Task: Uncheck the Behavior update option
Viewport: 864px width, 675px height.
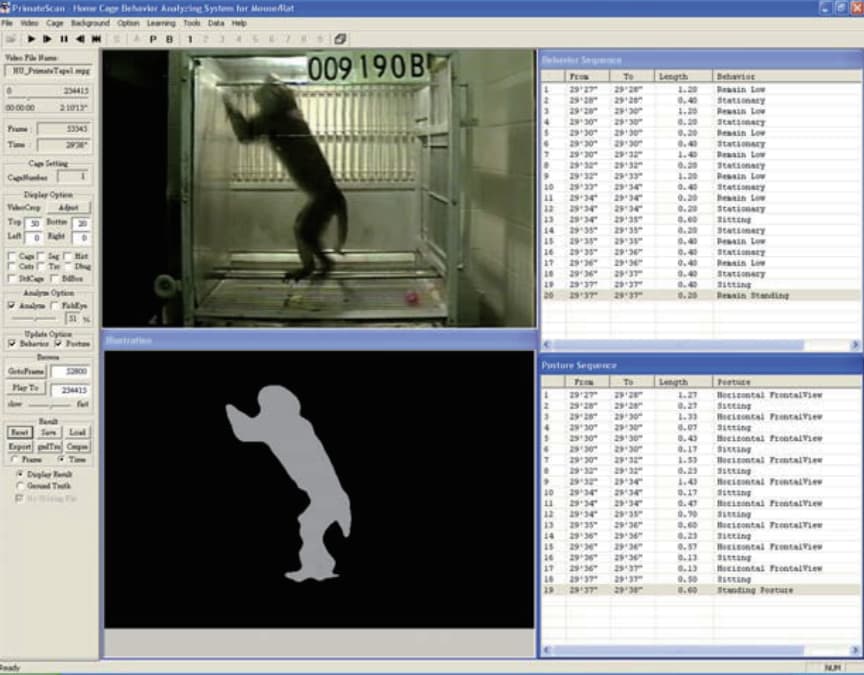Action: click(12, 343)
